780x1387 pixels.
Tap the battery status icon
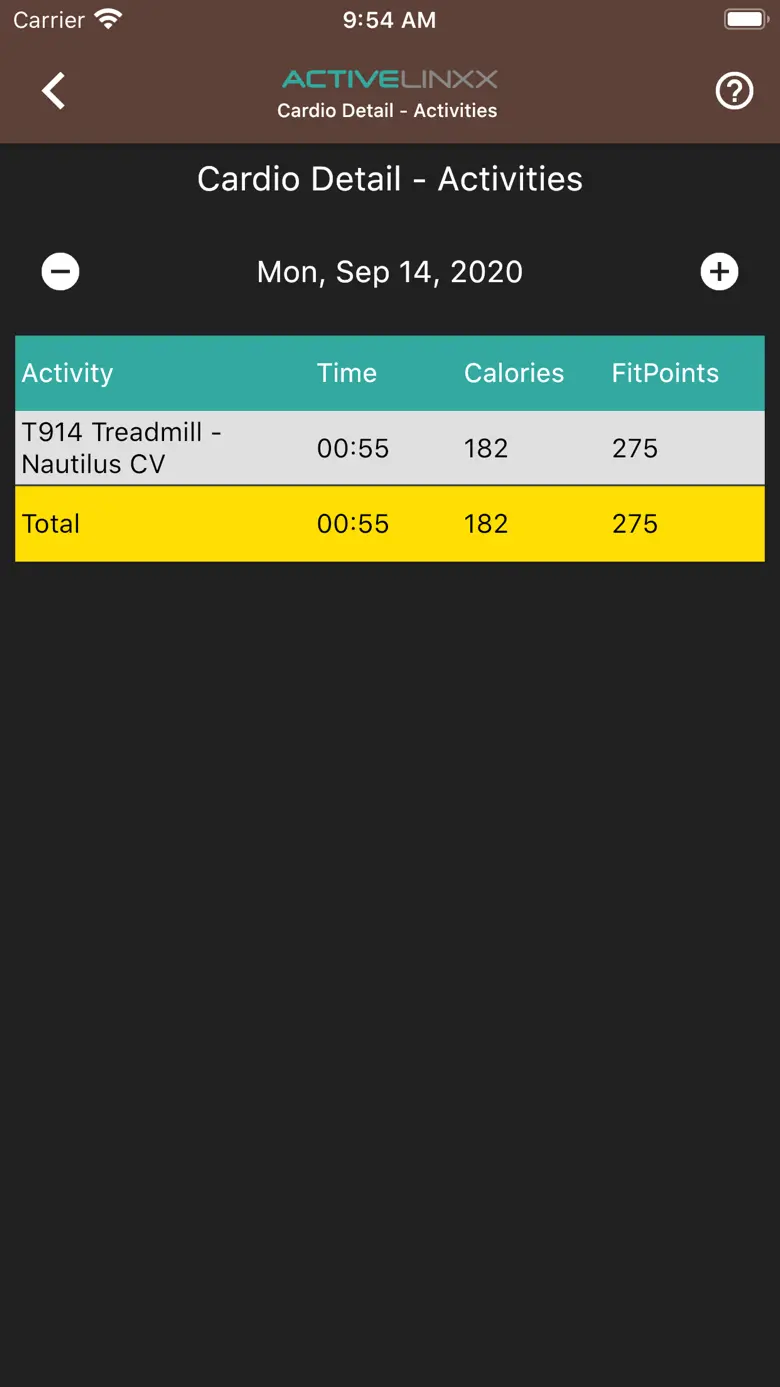point(745,19)
